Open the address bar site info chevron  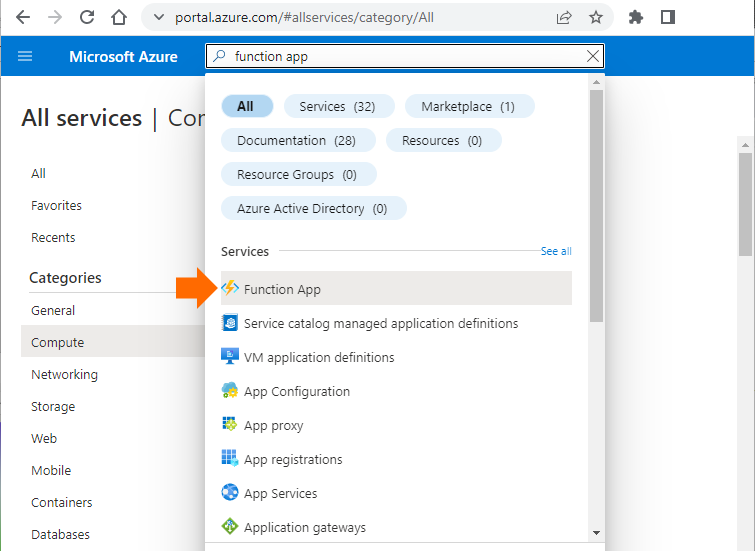pos(158,17)
